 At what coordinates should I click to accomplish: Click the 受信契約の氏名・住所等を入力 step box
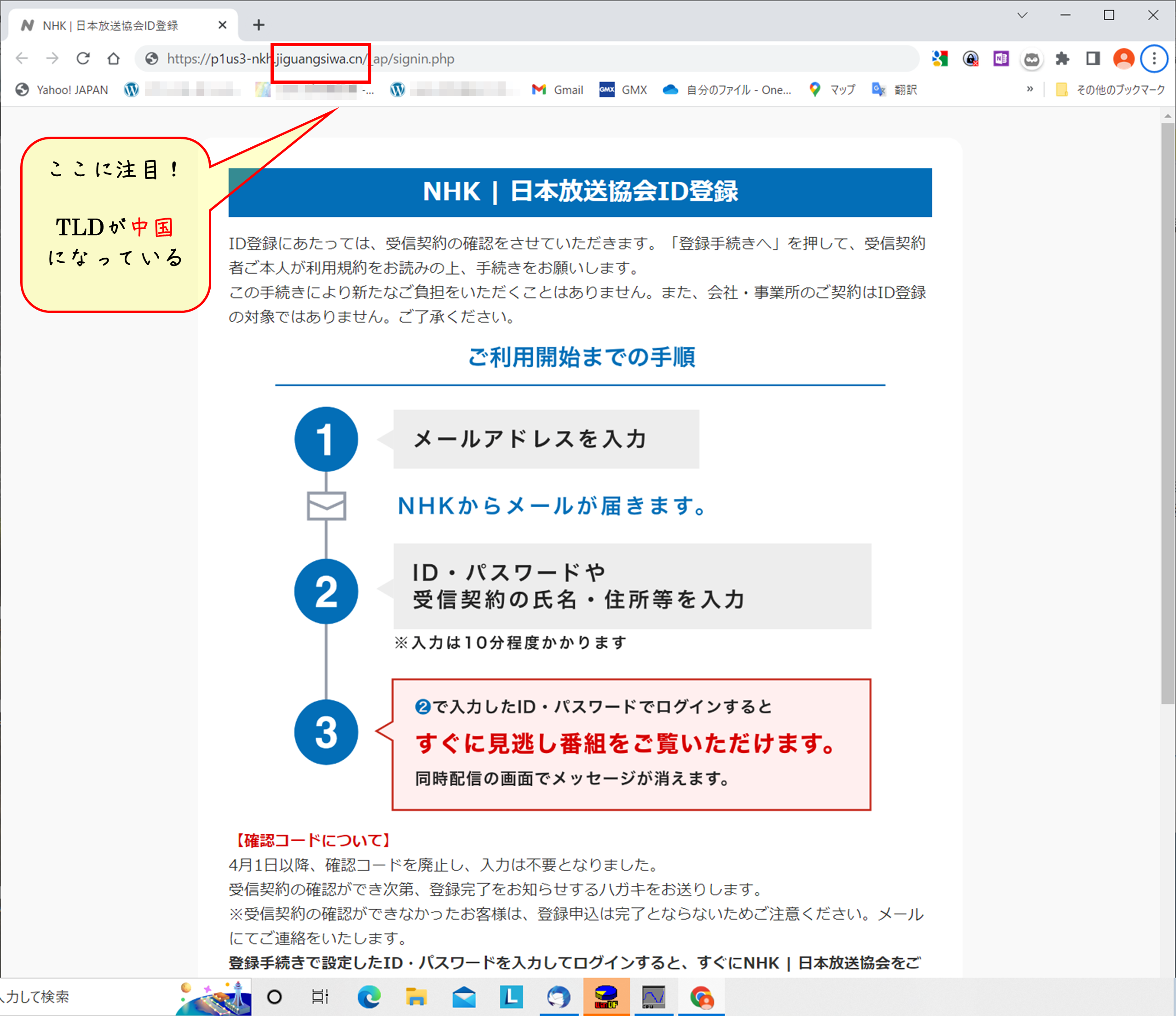pos(632,586)
